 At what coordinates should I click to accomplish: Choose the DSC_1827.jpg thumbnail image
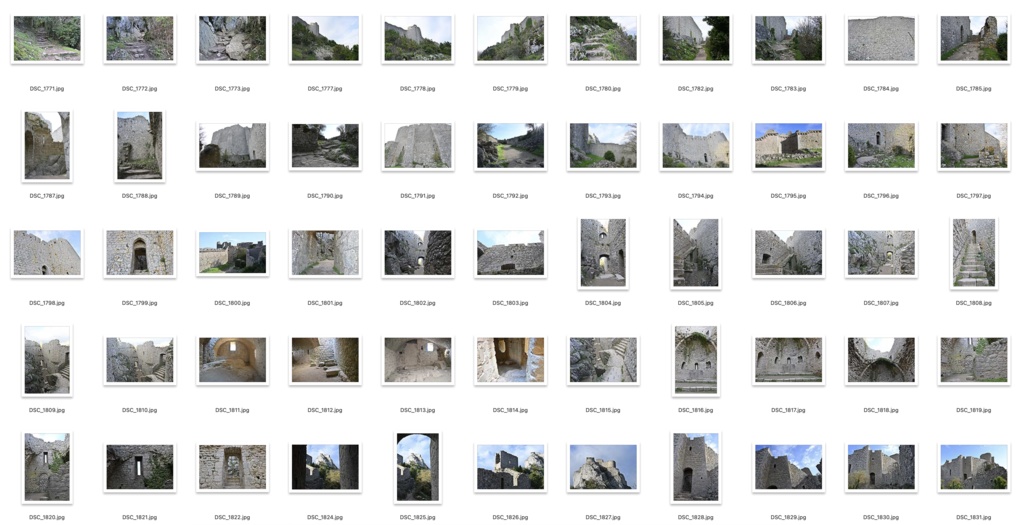click(x=603, y=468)
